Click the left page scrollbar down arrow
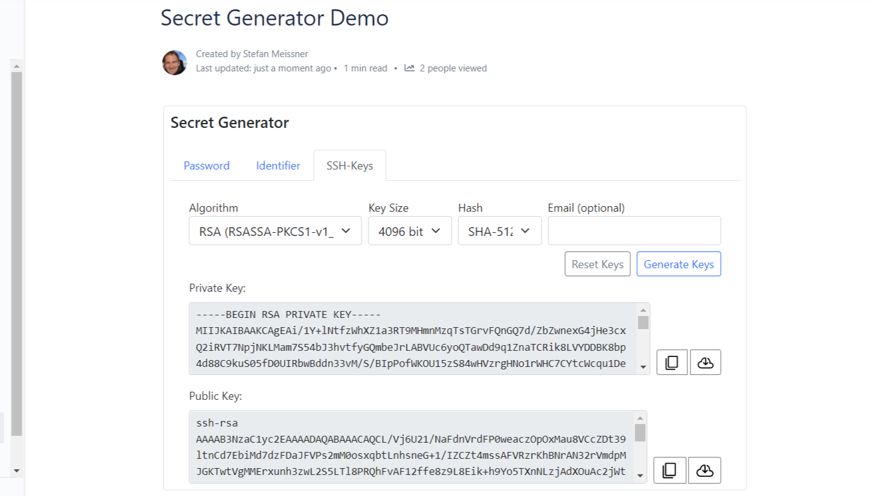 (16, 470)
